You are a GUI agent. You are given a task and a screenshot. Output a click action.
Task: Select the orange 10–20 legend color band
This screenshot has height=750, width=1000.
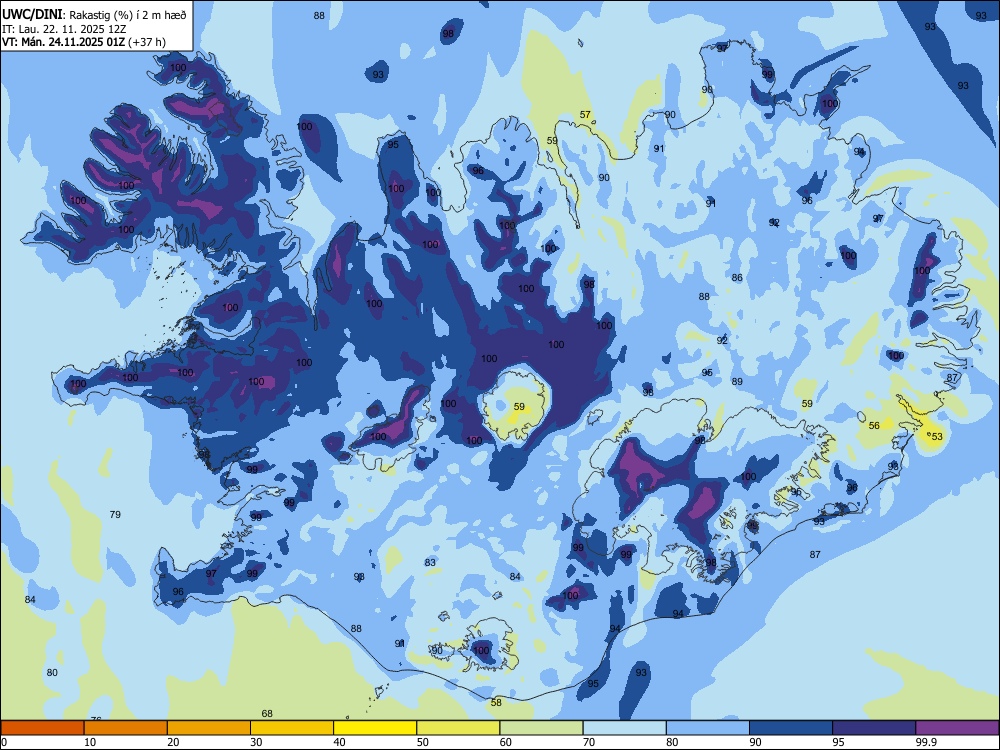126,728
